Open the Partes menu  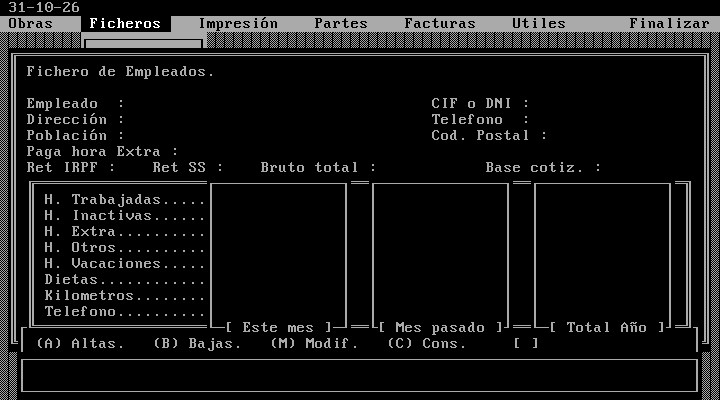click(x=341, y=23)
